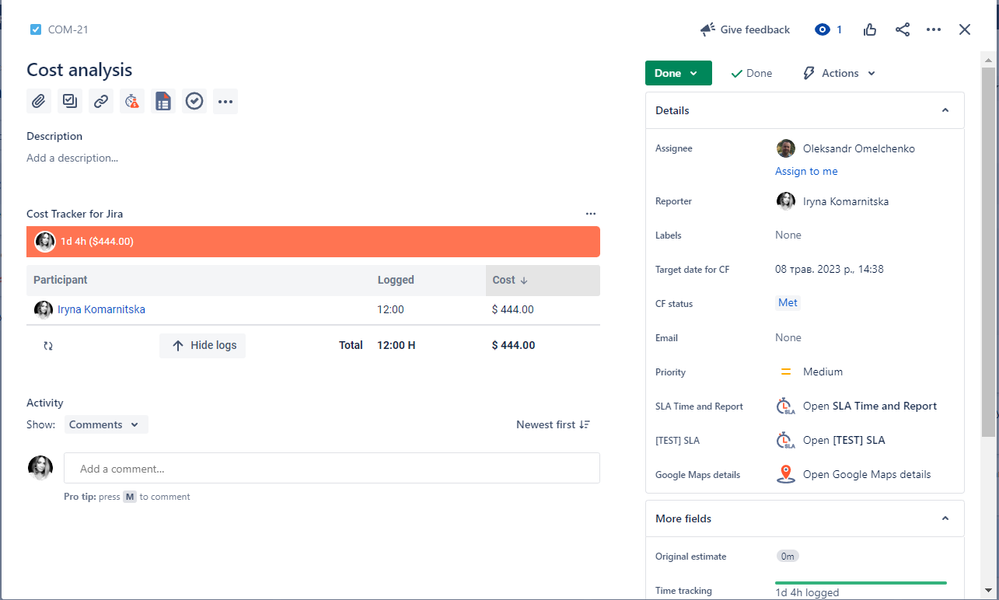Viewport: 999px width, 600px height.
Task: Open SLA Time and Report clock icon
Action: click(x=786, y=406)
